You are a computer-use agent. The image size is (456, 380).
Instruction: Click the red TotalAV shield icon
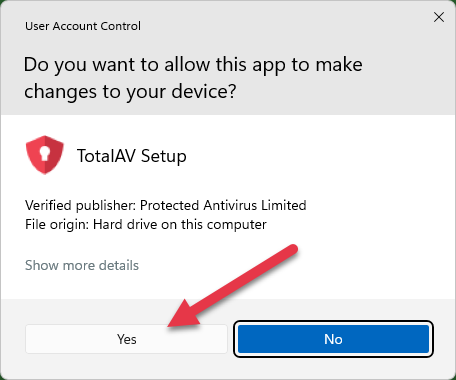(x=45, y=155)
